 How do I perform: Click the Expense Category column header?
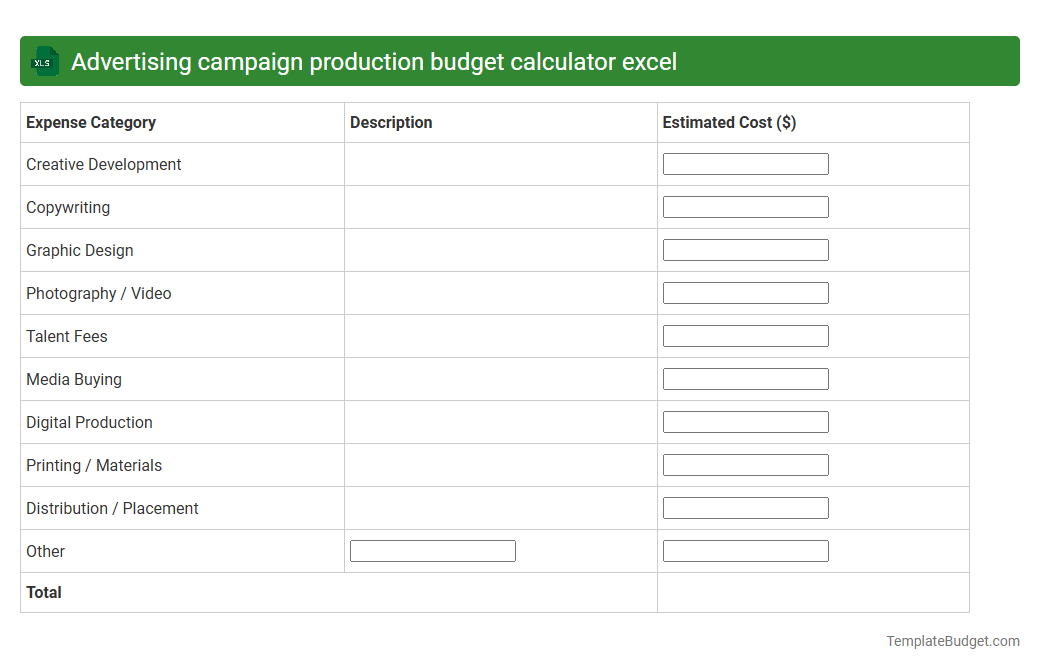[x=90, y=122]
